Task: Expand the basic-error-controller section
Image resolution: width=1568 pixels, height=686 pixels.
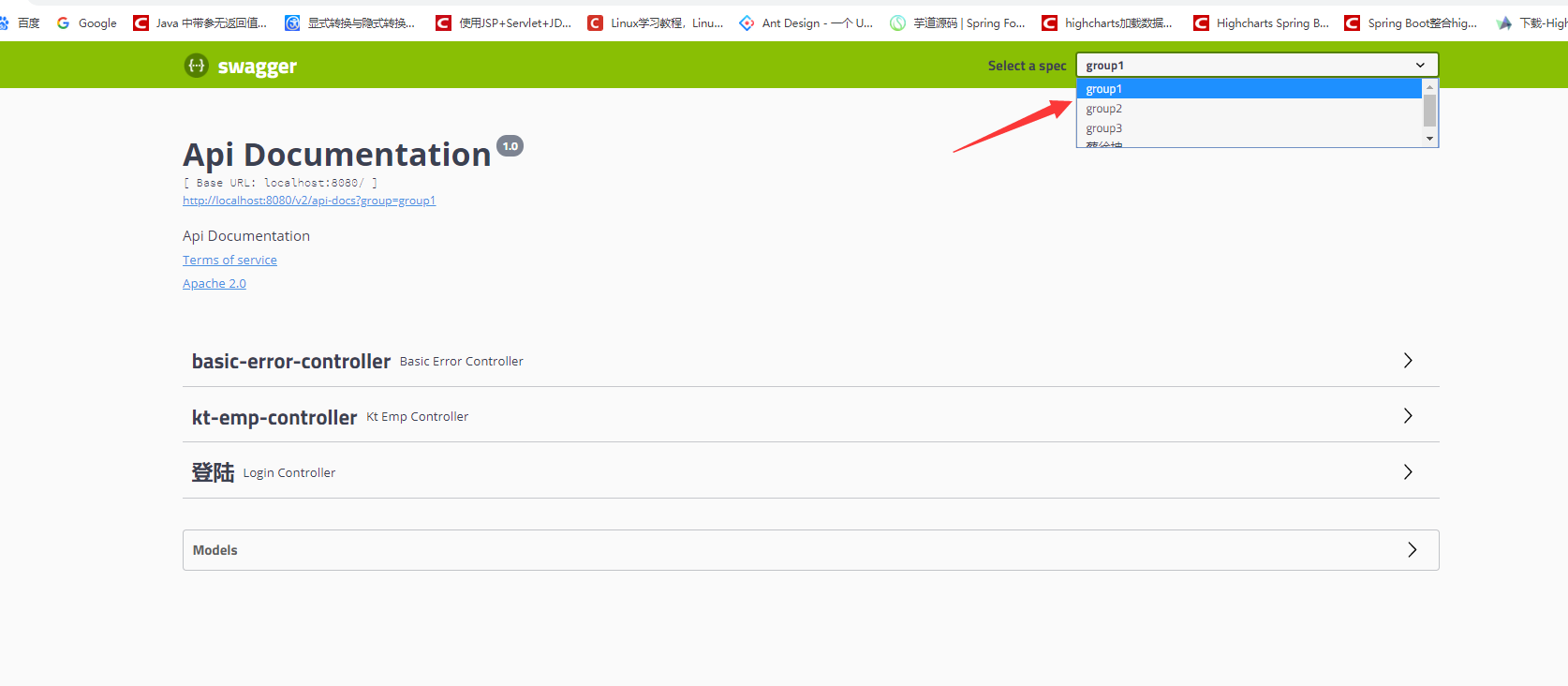Action: 811,361
